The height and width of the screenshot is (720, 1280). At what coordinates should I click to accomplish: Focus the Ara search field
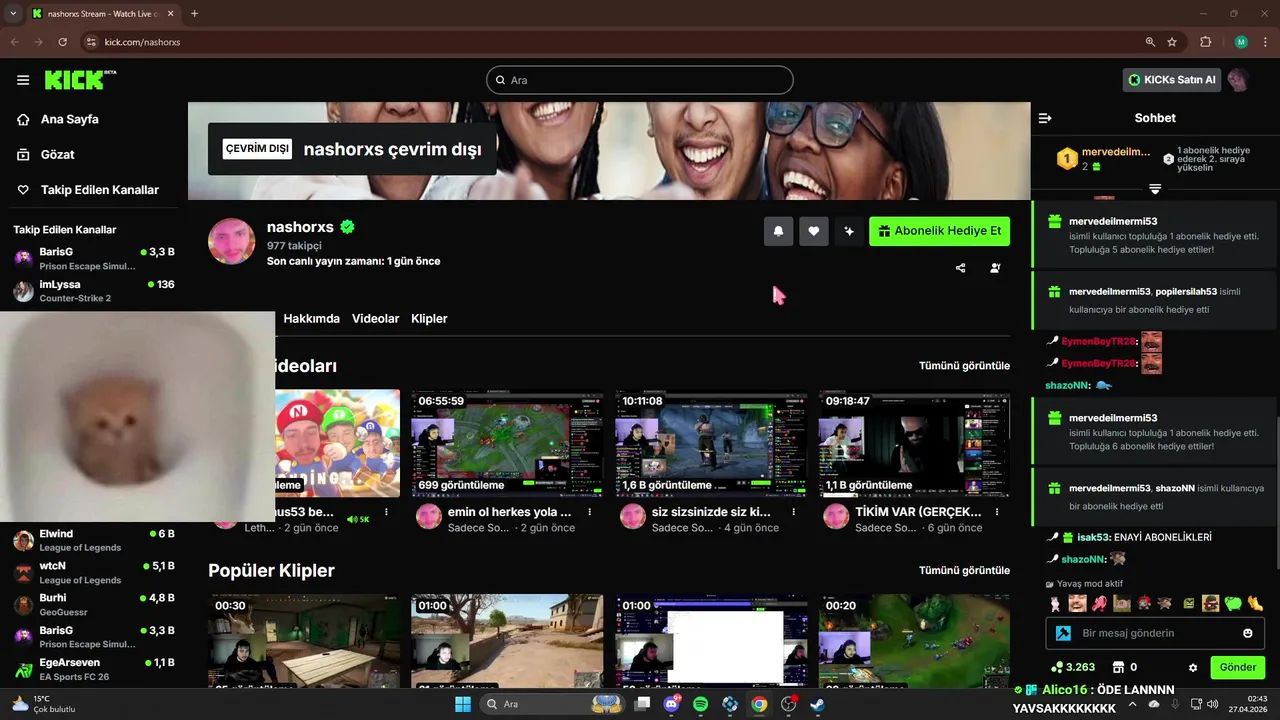(x=640, y=80)
